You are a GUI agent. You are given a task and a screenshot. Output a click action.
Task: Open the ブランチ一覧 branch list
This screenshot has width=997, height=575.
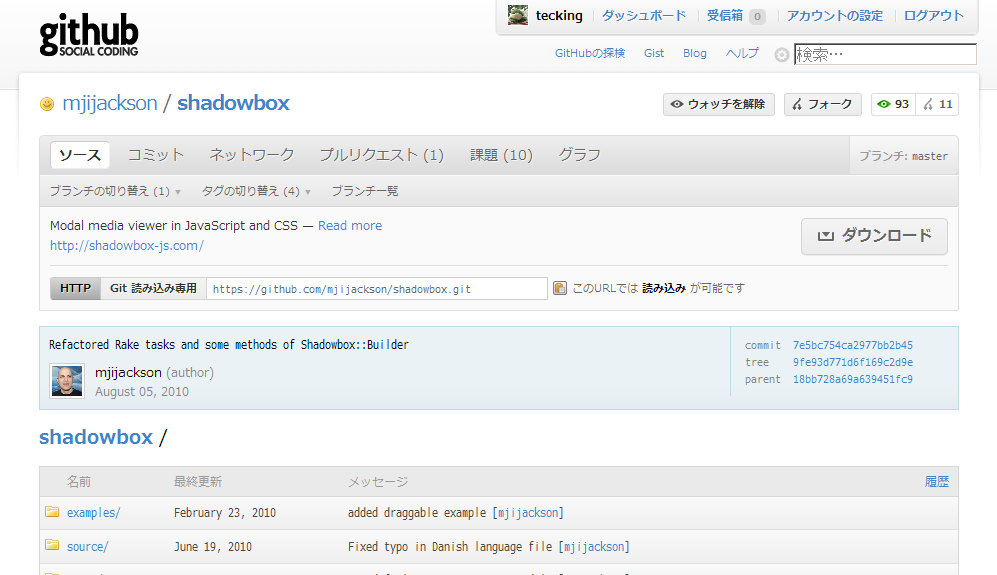click(x=365, y=191)
